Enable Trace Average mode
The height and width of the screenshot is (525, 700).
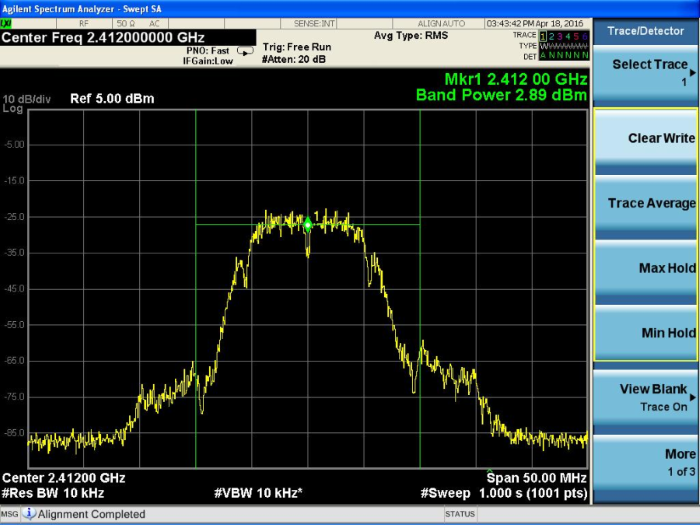pyautogui.click(x=646, y=203)
